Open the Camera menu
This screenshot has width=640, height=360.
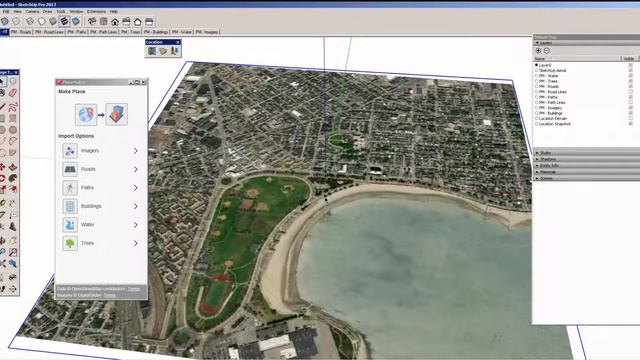tap(32, 12)
